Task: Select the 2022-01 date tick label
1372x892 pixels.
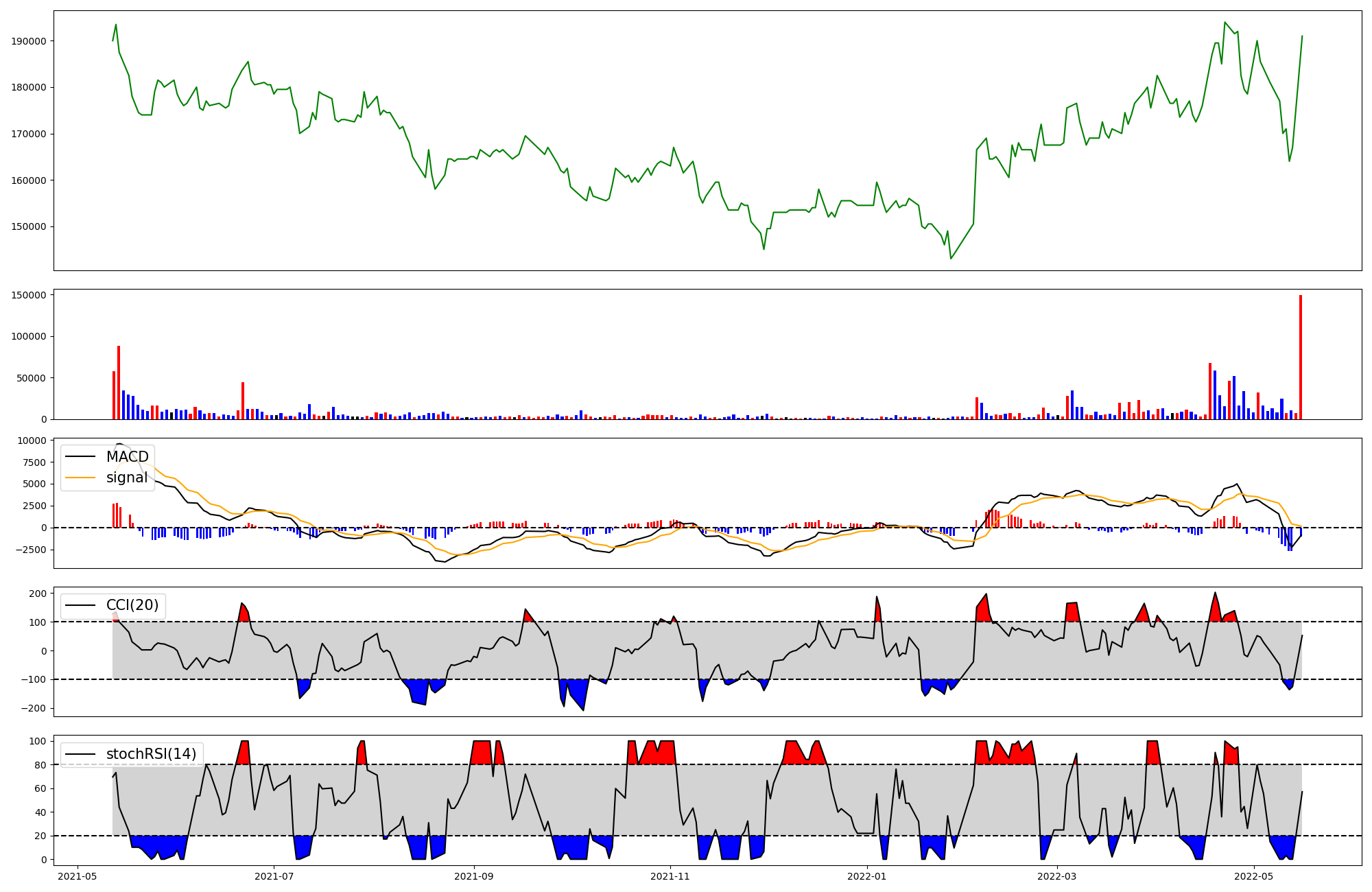Action: [867, 876]
